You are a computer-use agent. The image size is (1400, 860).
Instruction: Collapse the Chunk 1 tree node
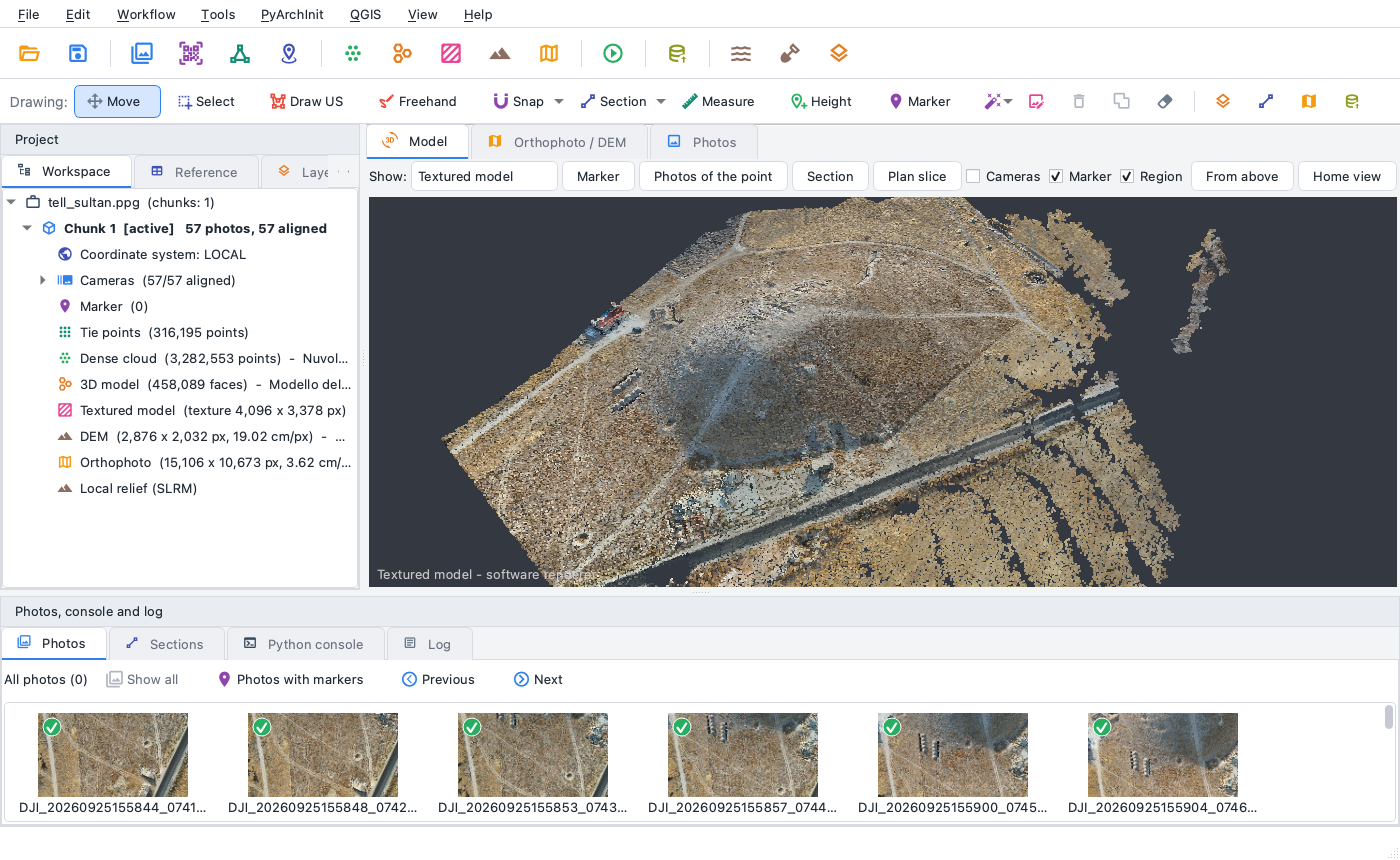(28, 228)
